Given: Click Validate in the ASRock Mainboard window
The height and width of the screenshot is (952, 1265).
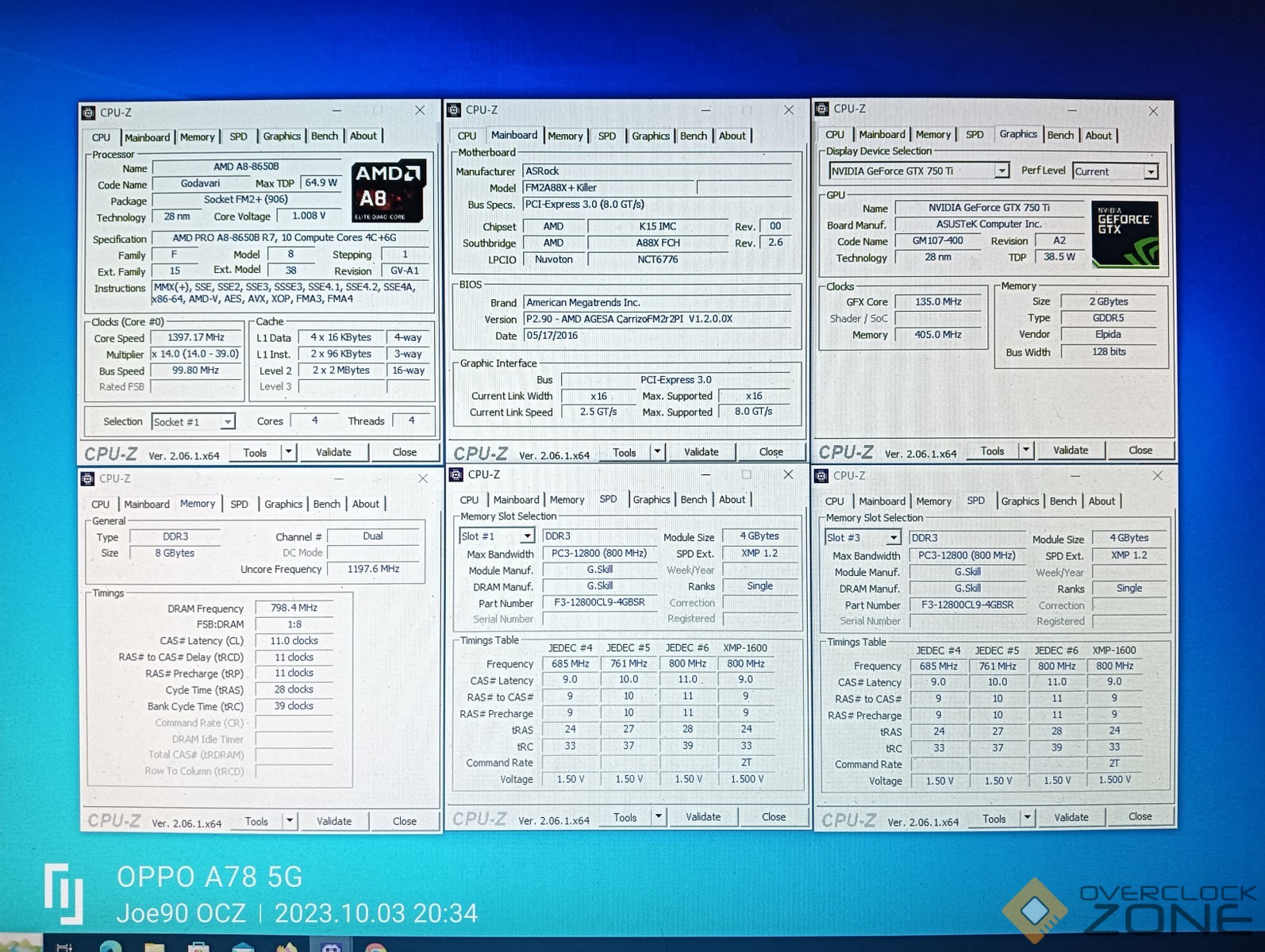Looking at the screenshot, I should [702, 452].
